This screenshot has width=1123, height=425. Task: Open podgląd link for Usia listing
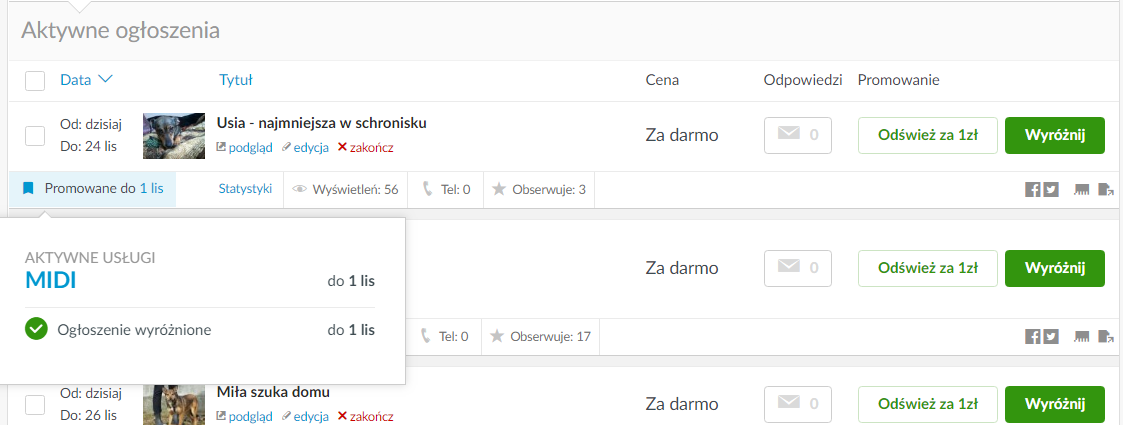coord(244,147)
